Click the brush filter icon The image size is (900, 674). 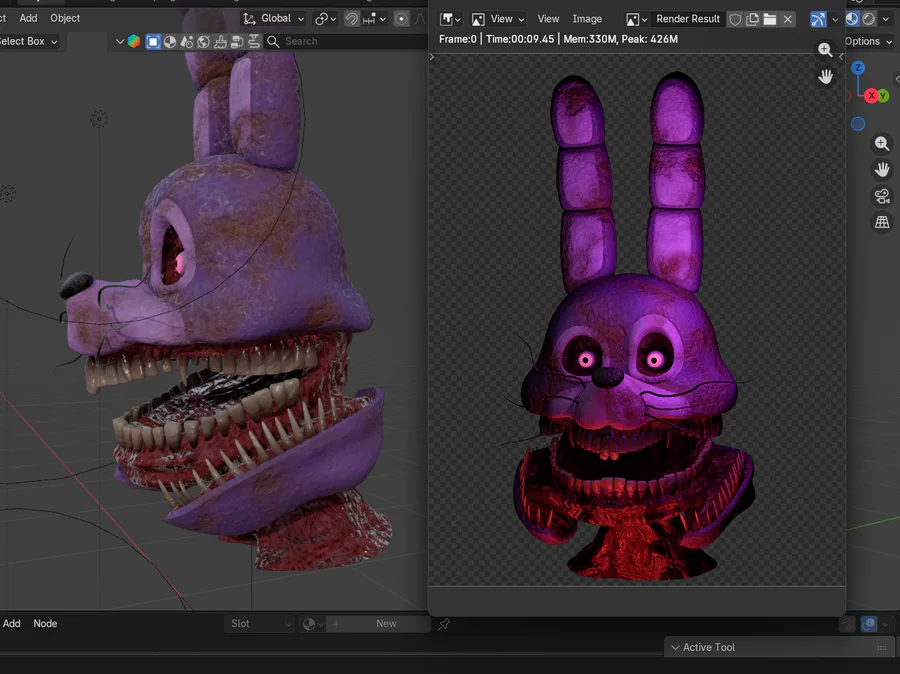point(220,41)
